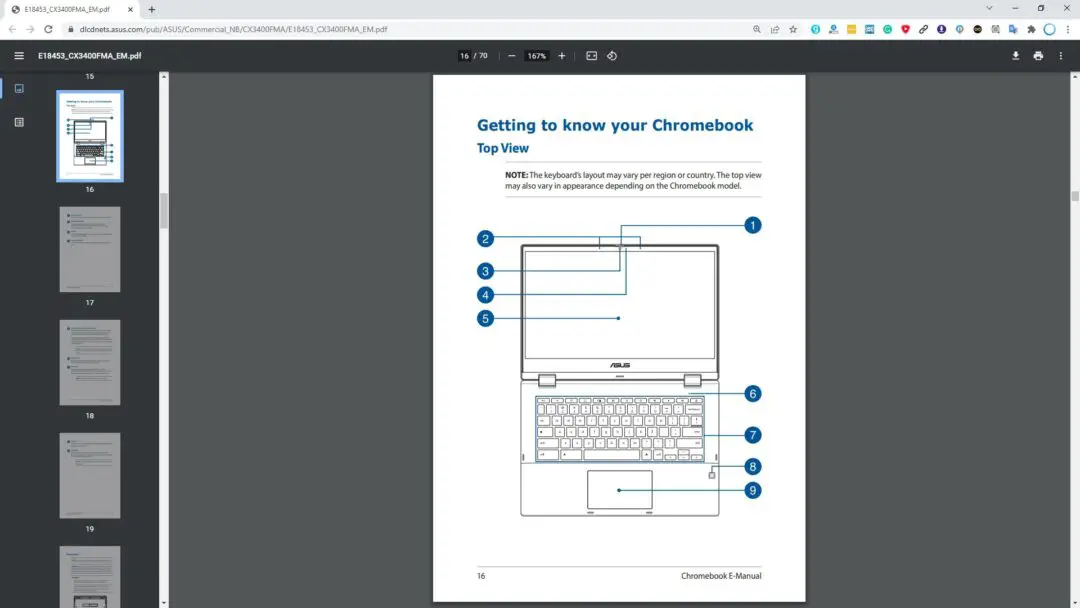The height and width of the screenshot is (608, 1080).
Task: Show document outline view in sidebar
Action: point(19,123)
